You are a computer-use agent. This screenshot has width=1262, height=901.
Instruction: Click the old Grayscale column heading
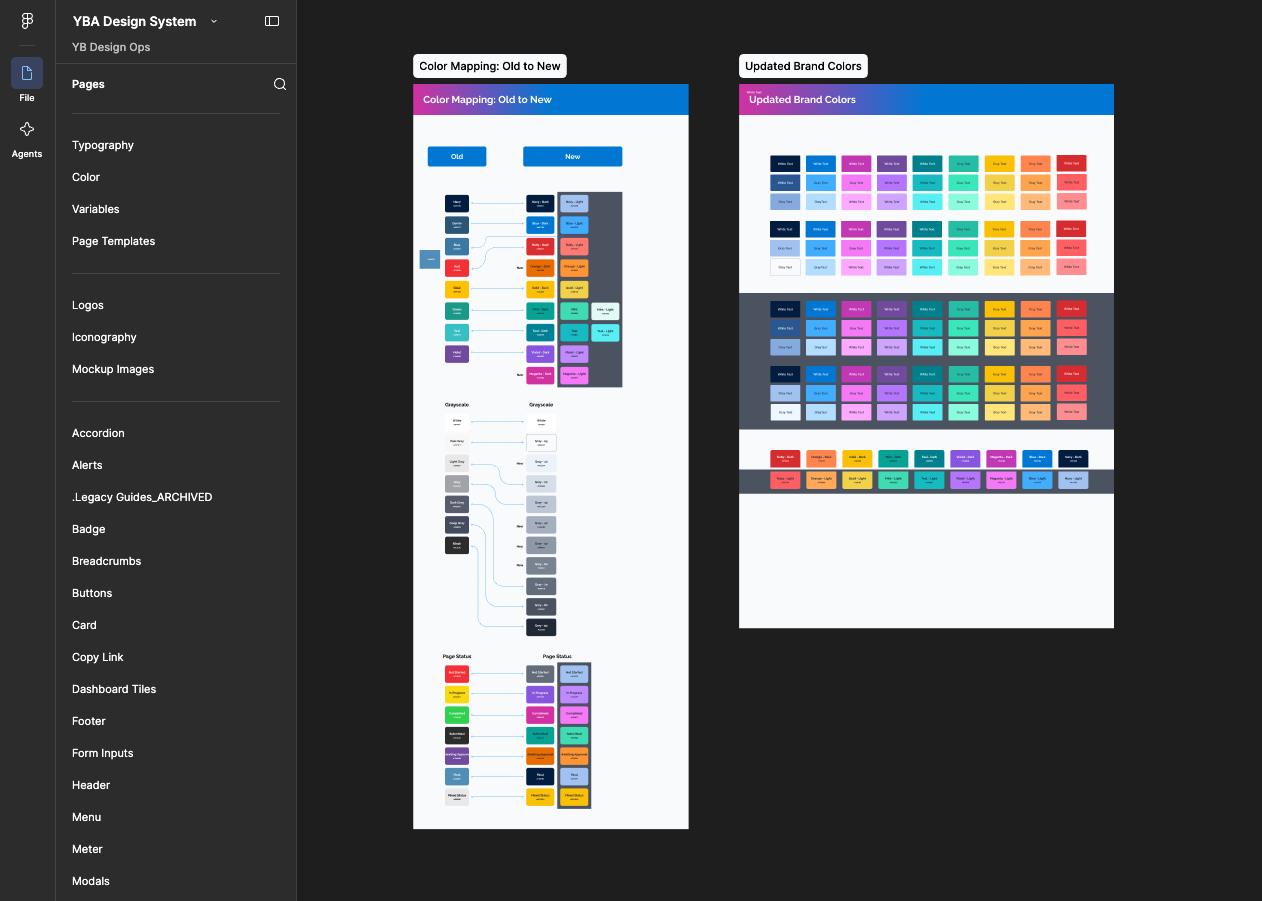point(457,405)
